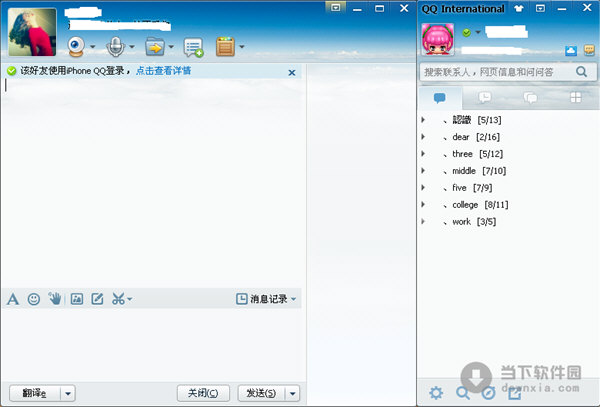Expand the 'work' contact group
Viewport: 600px width, 407px height.
[x=423, y=221]
